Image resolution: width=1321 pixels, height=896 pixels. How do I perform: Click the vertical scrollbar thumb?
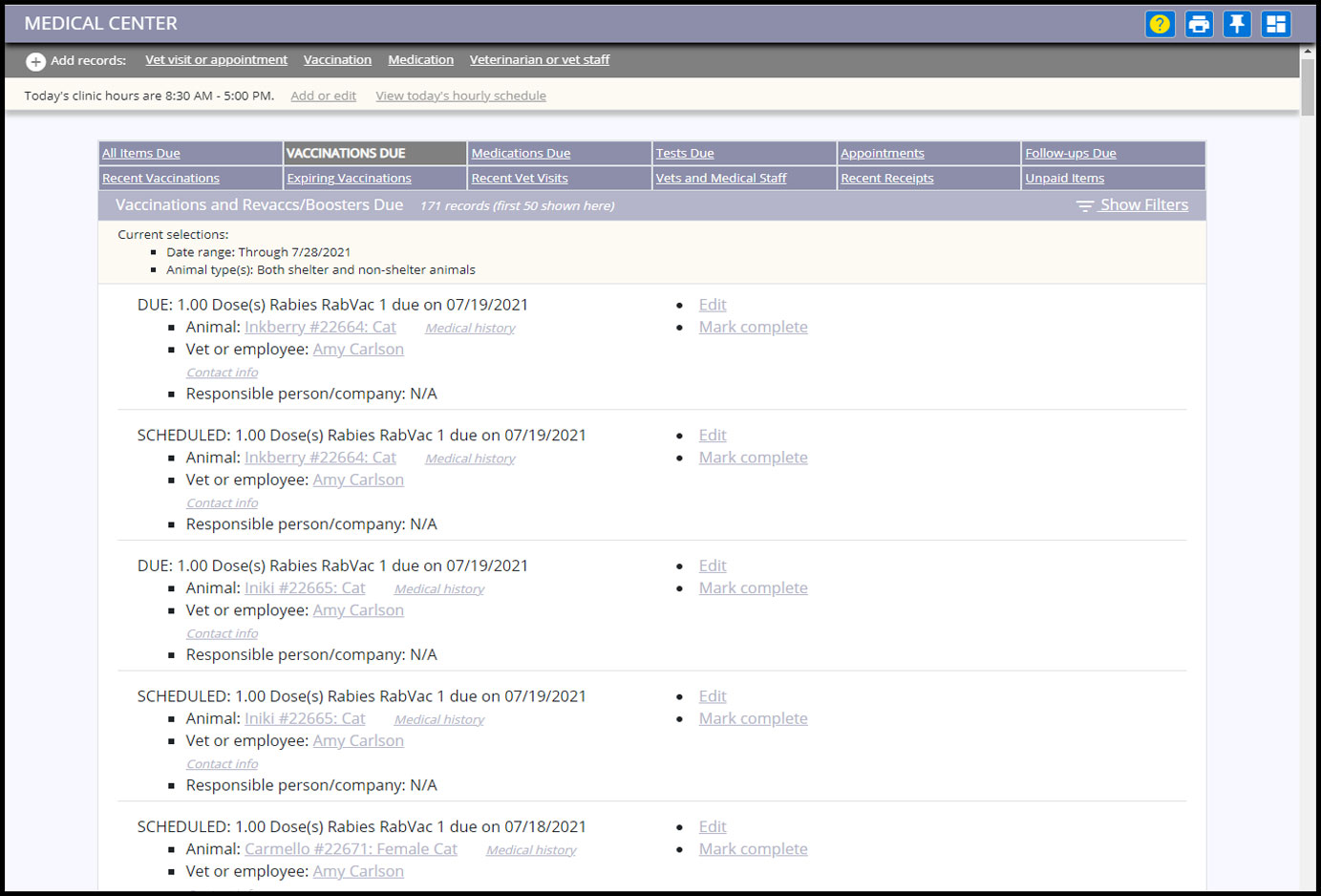[x=1308, y=86]
